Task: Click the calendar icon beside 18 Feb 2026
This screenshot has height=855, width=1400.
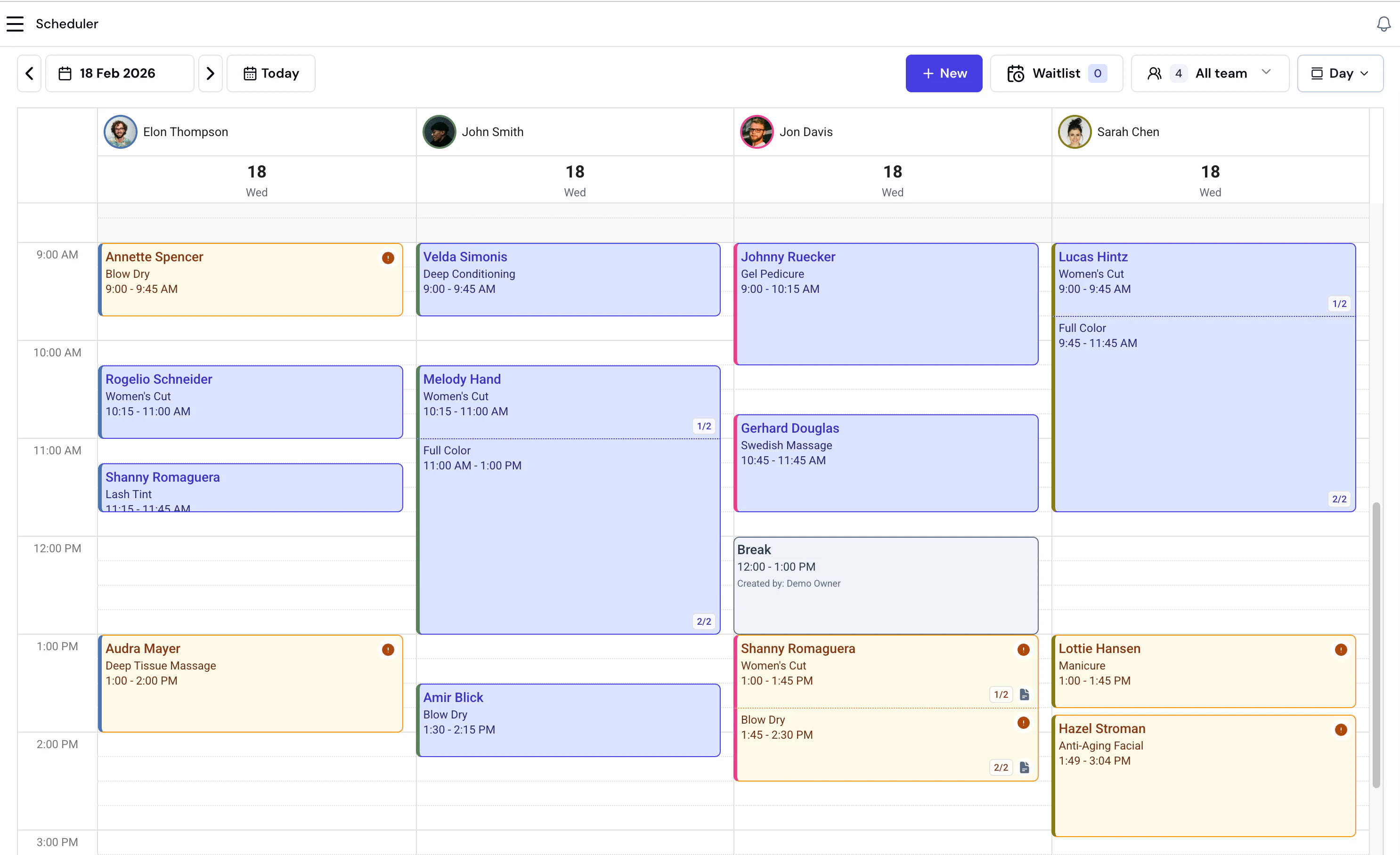Action: 65,73
